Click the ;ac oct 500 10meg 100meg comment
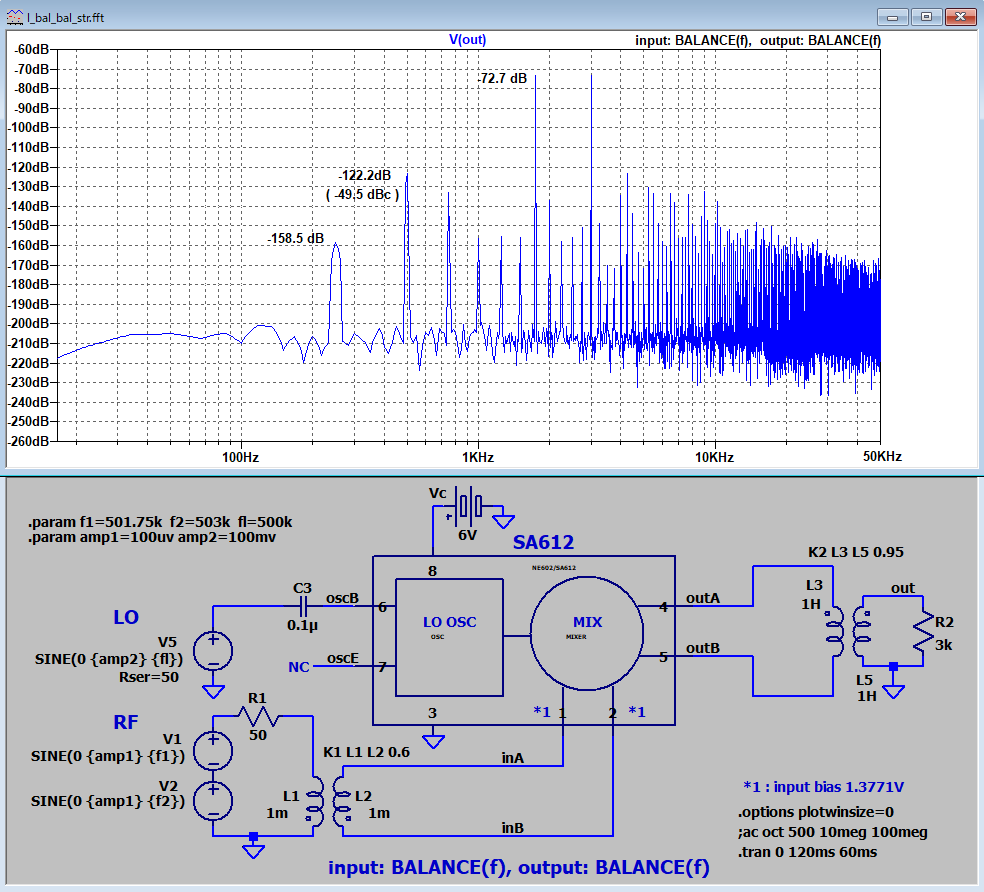The height and width of the screenshot is (892, 984). click(832, 832)
